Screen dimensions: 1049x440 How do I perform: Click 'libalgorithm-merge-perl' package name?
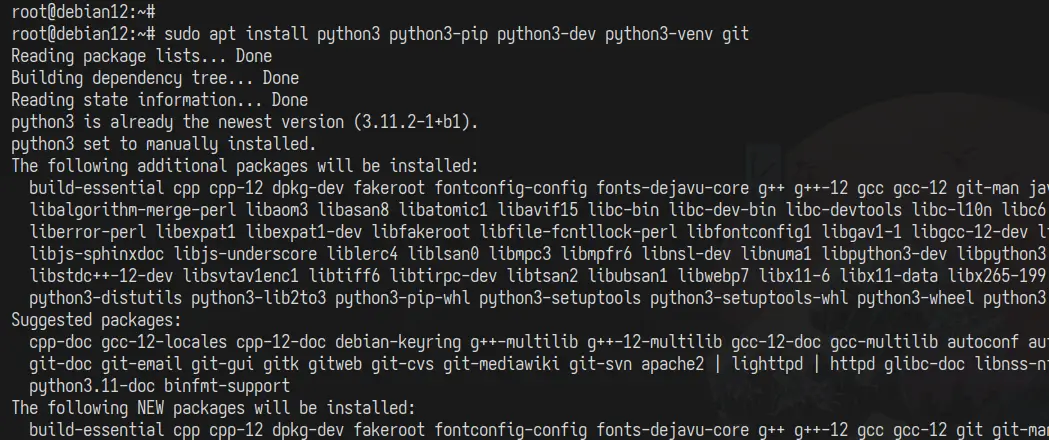click(132, 210)
